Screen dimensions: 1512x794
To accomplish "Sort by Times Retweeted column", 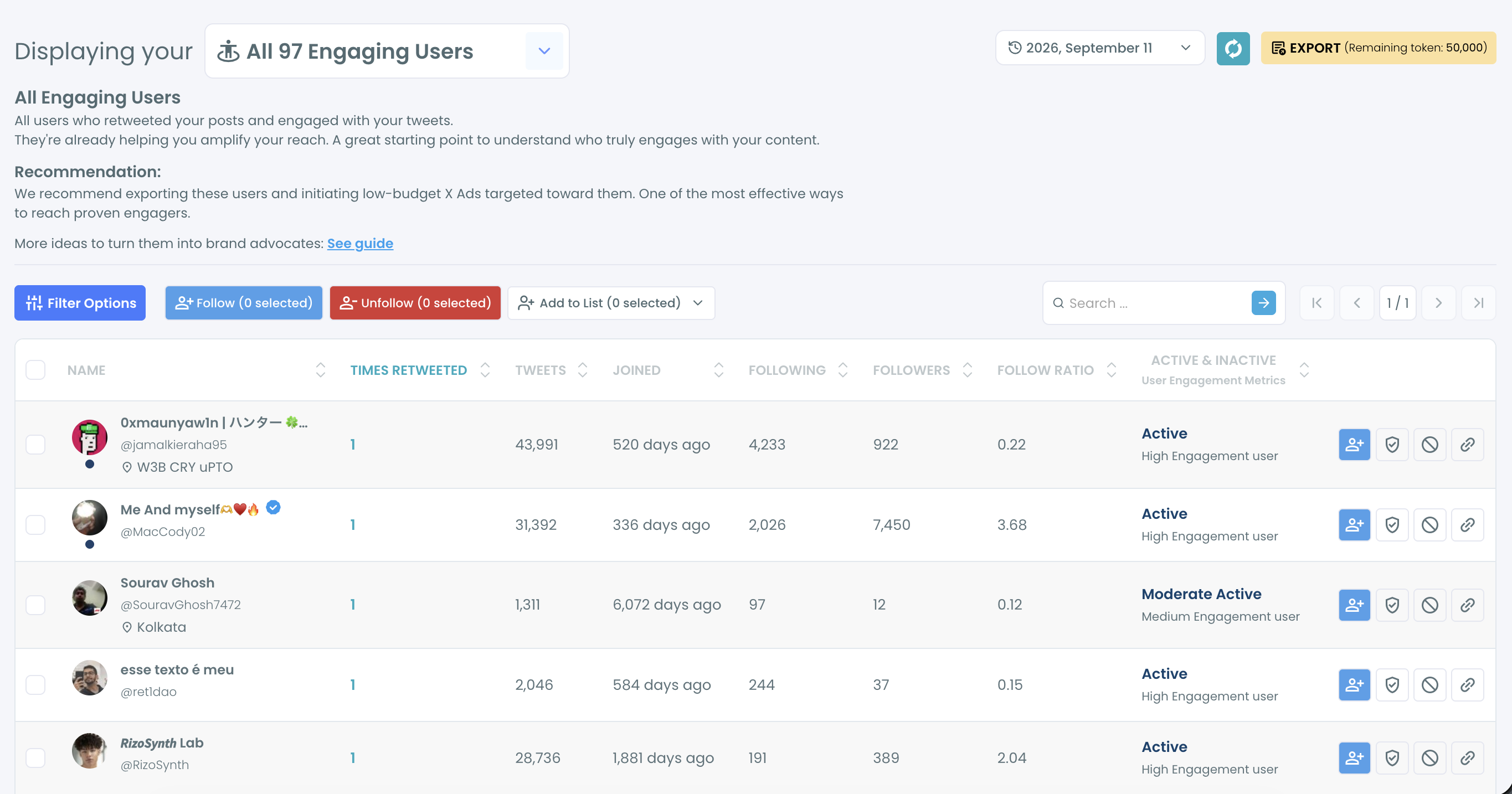I will 420,370.
